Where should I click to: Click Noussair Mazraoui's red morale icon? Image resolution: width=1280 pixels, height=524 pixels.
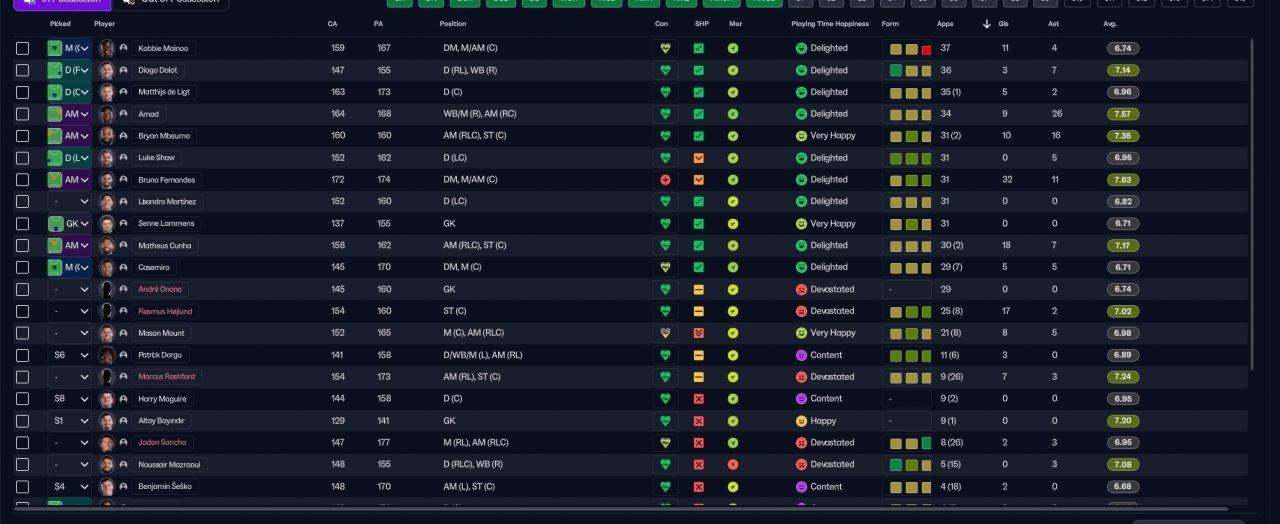tap(733, 465)
